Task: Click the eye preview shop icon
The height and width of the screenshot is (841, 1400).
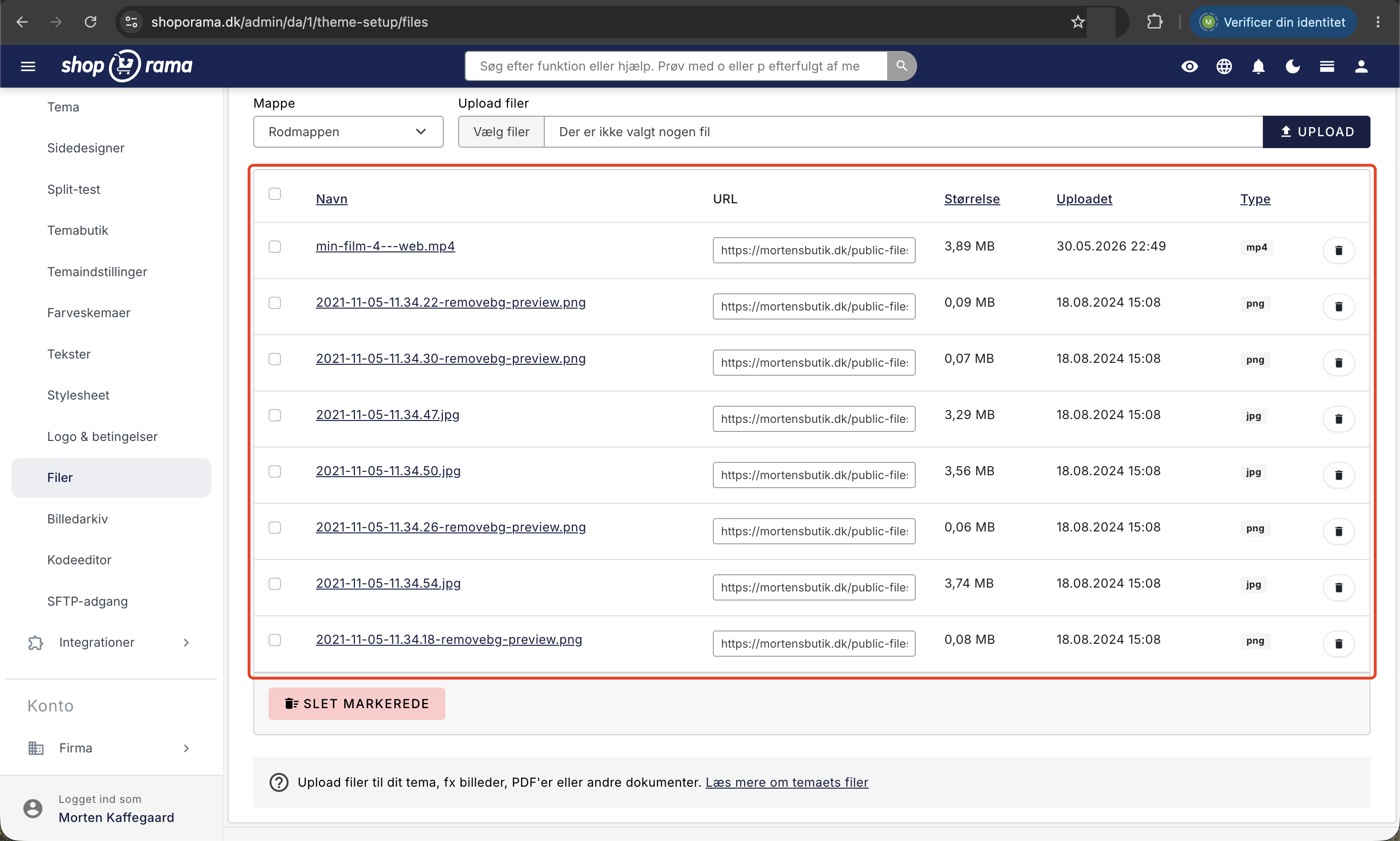Action: coord(1189,66)
